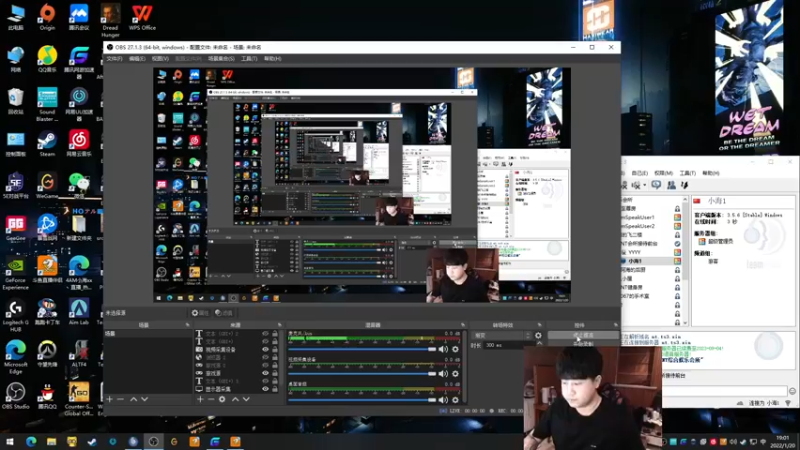Image resolution: width=800 pixels, height=450 pixels.
Task: Toggle visibility of 文本 (GDI+) 2 source
Action: click(x=265, y=334)
